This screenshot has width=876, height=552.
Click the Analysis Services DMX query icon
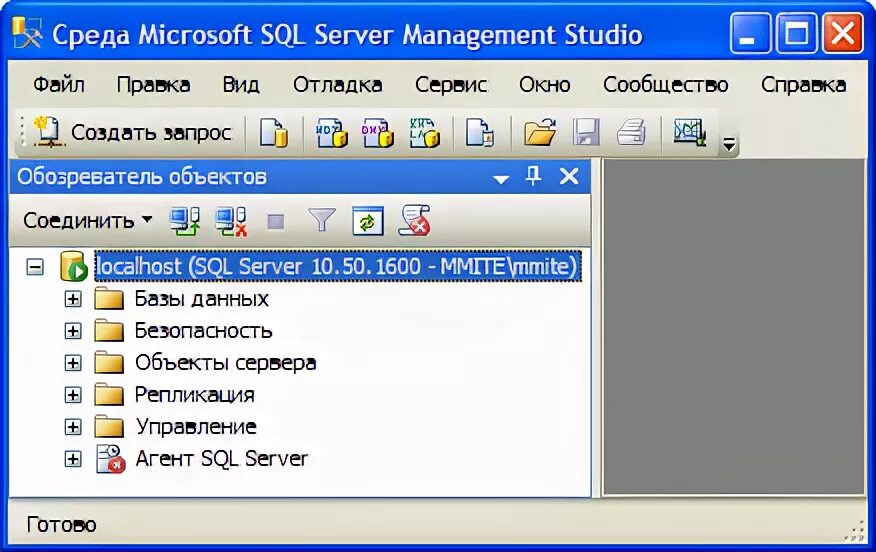tap(378, 132)
